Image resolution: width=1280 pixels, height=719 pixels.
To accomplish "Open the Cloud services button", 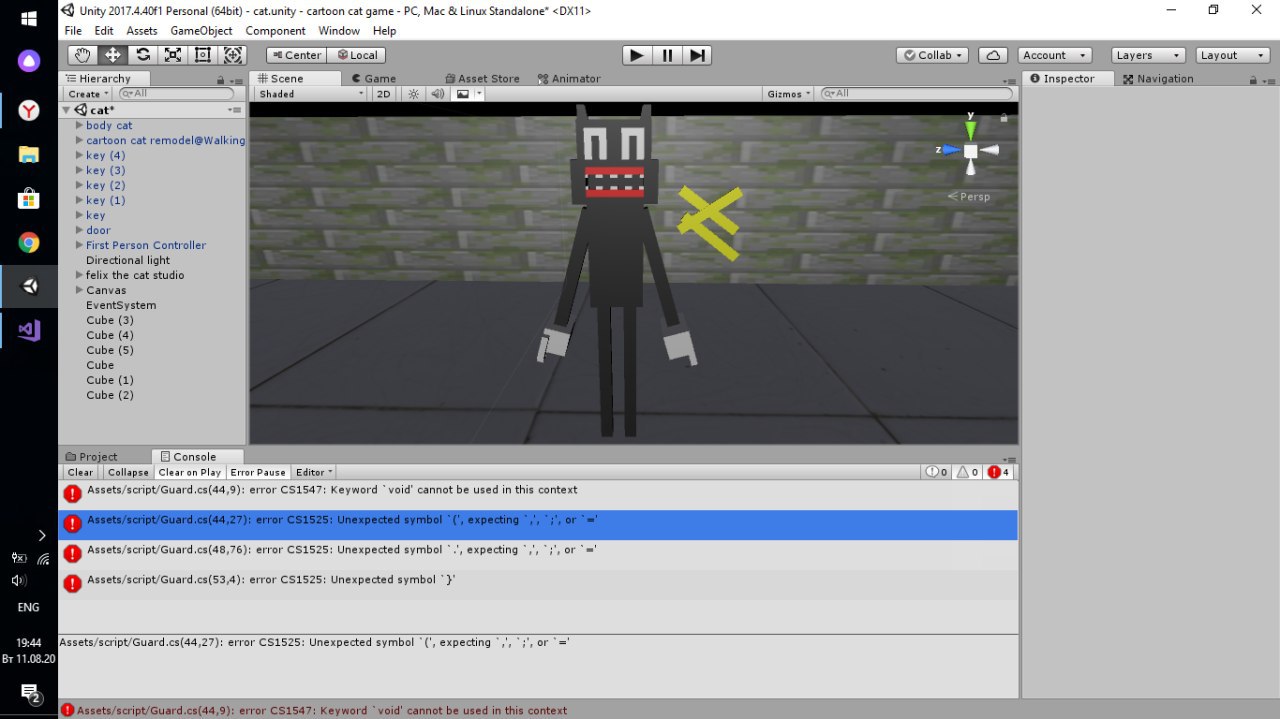I will (992, 55).
